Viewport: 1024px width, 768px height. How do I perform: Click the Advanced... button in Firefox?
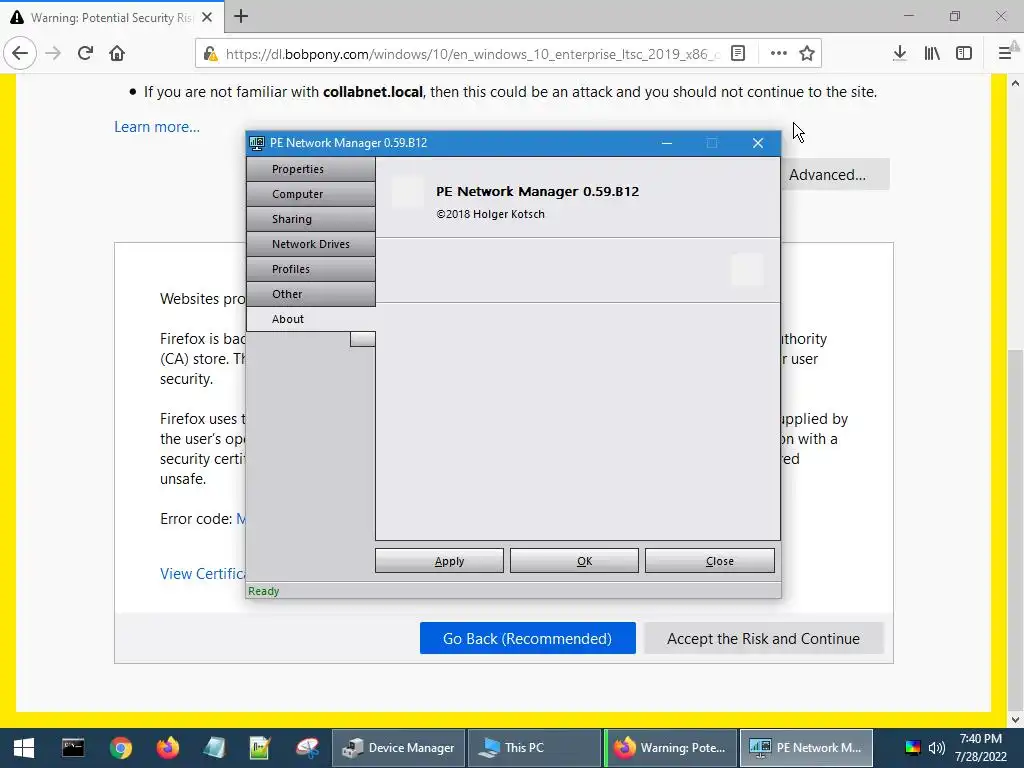click(835, 174)
